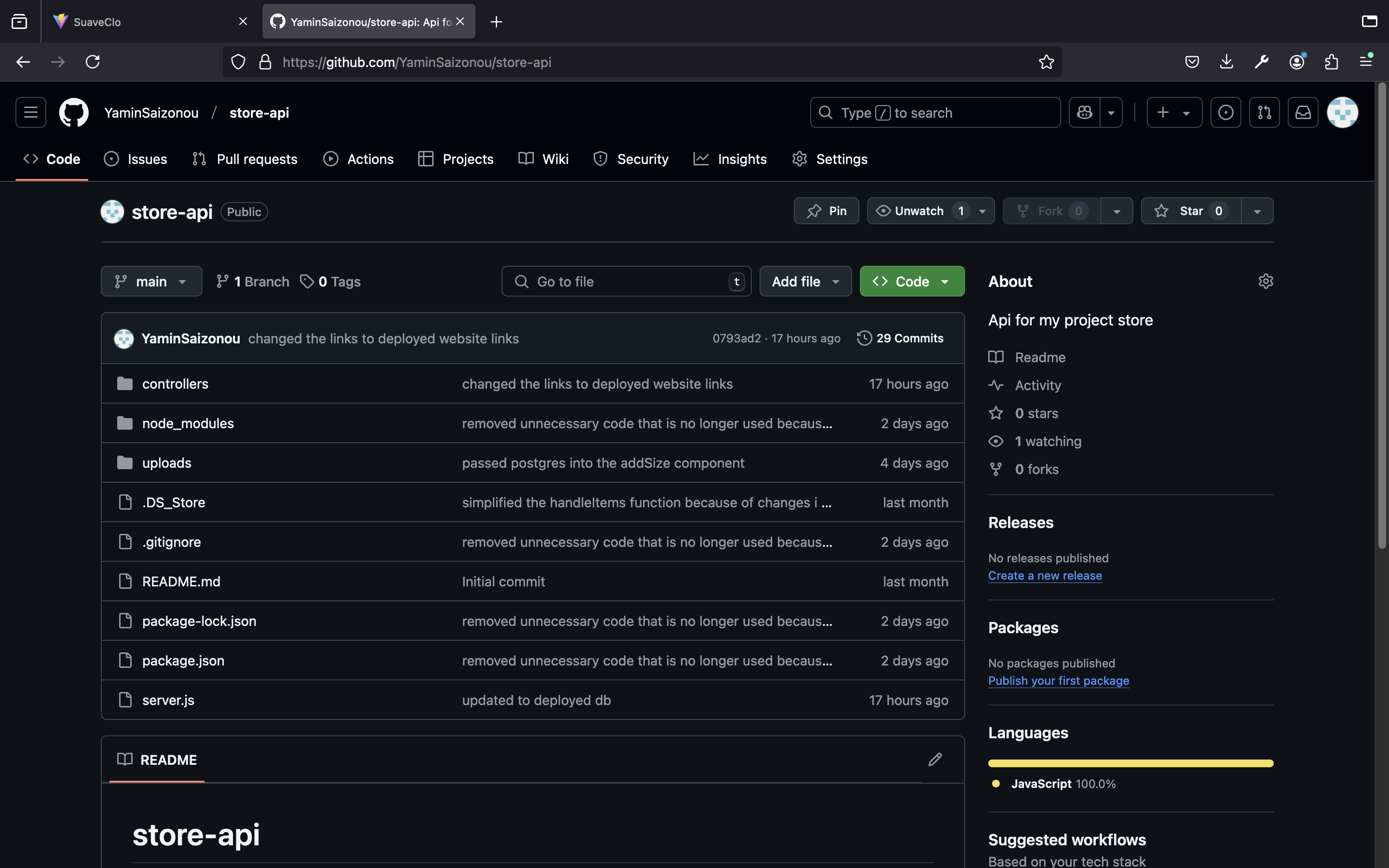
Task: Click the pull requests icon in header
Action: pos(1264,112)
